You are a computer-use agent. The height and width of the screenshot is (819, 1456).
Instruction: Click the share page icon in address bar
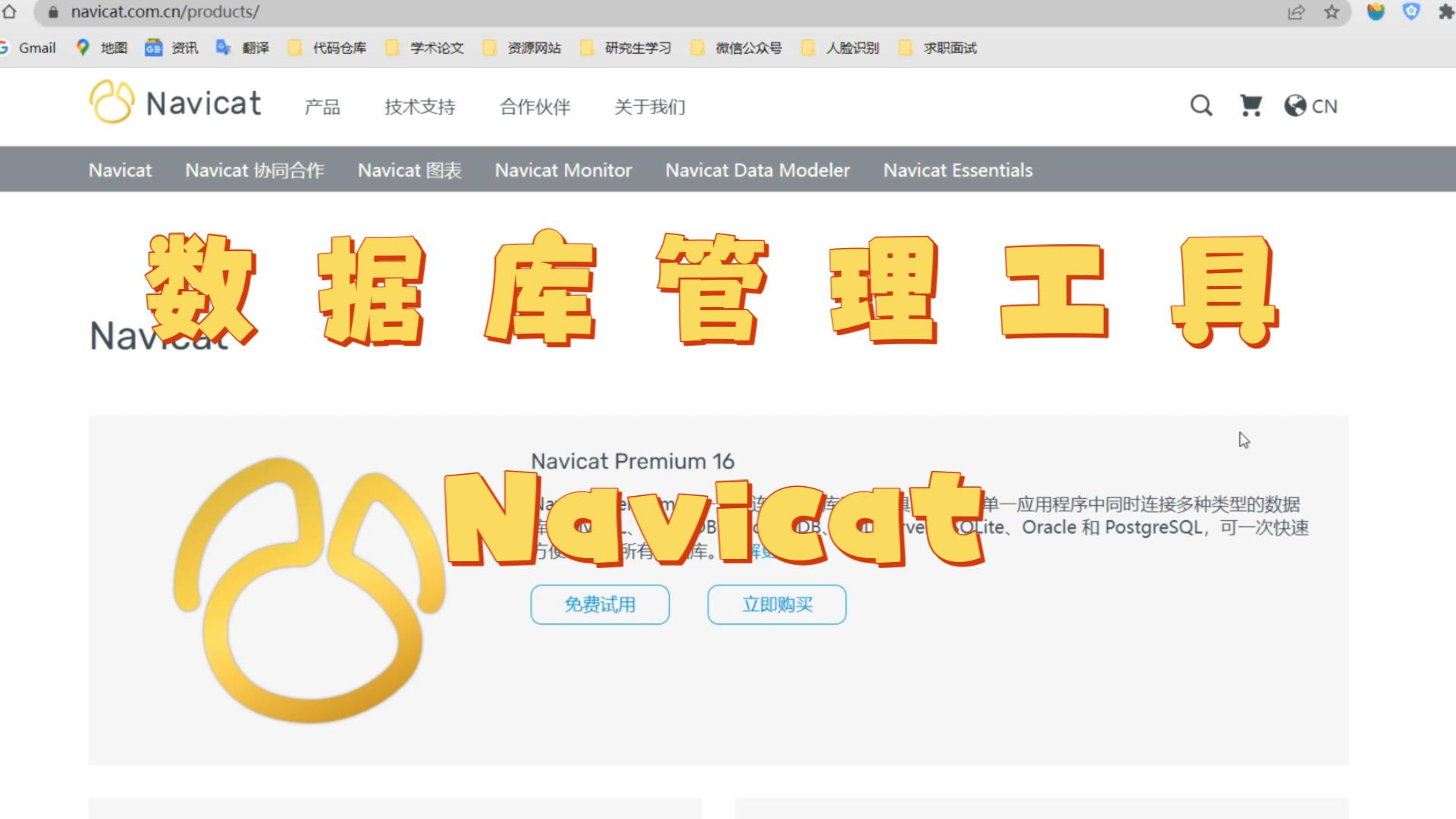1296,12
